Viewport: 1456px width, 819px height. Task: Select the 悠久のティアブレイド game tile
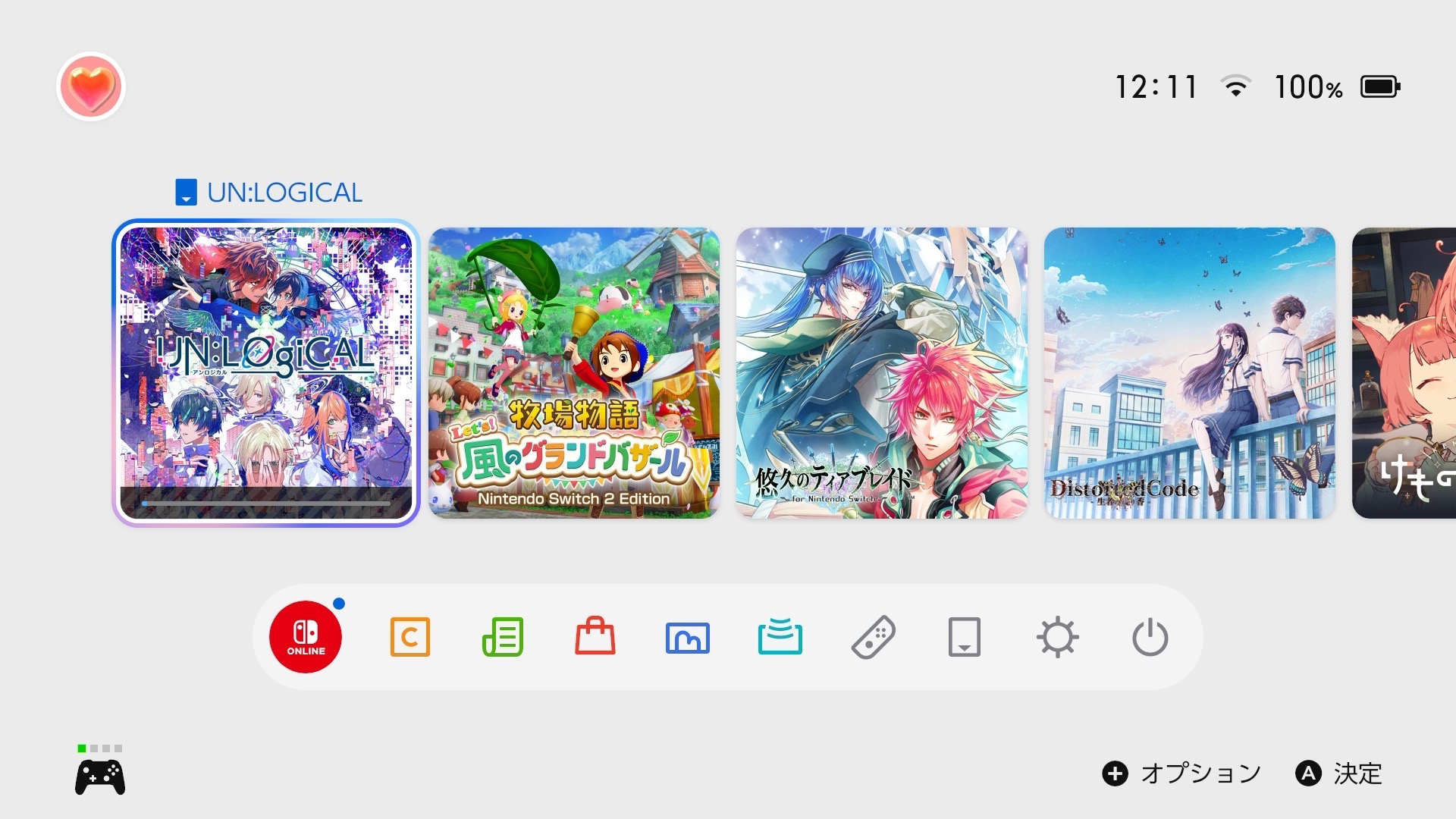click(x=882, y=373)
